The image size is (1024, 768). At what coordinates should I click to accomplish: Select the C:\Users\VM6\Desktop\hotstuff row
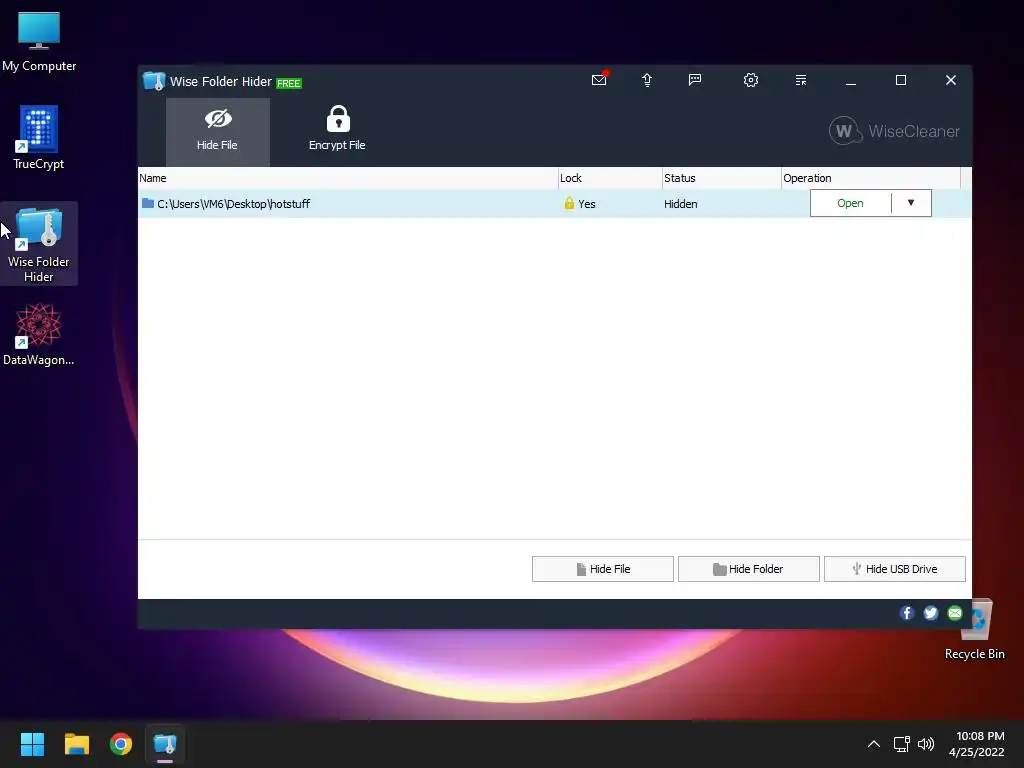(554, 204)
